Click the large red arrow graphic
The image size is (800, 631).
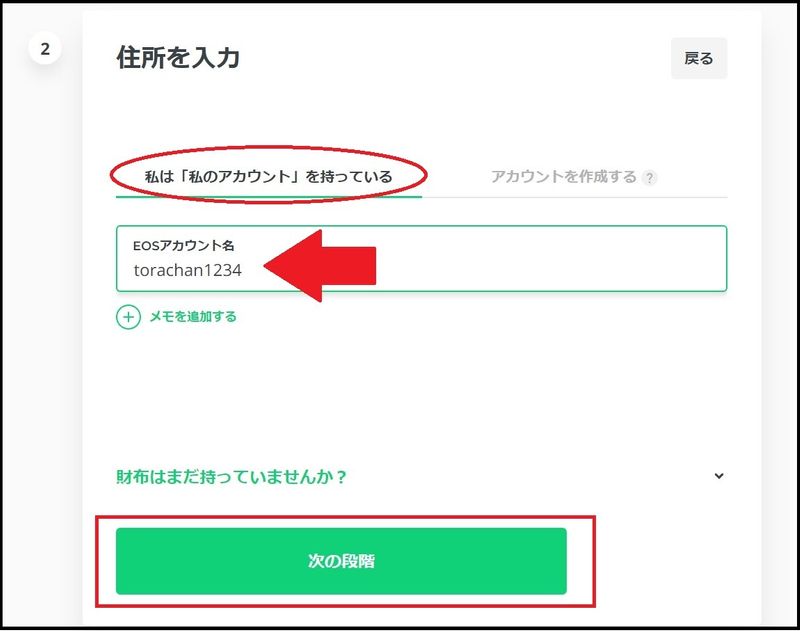[x=320, y=266]
